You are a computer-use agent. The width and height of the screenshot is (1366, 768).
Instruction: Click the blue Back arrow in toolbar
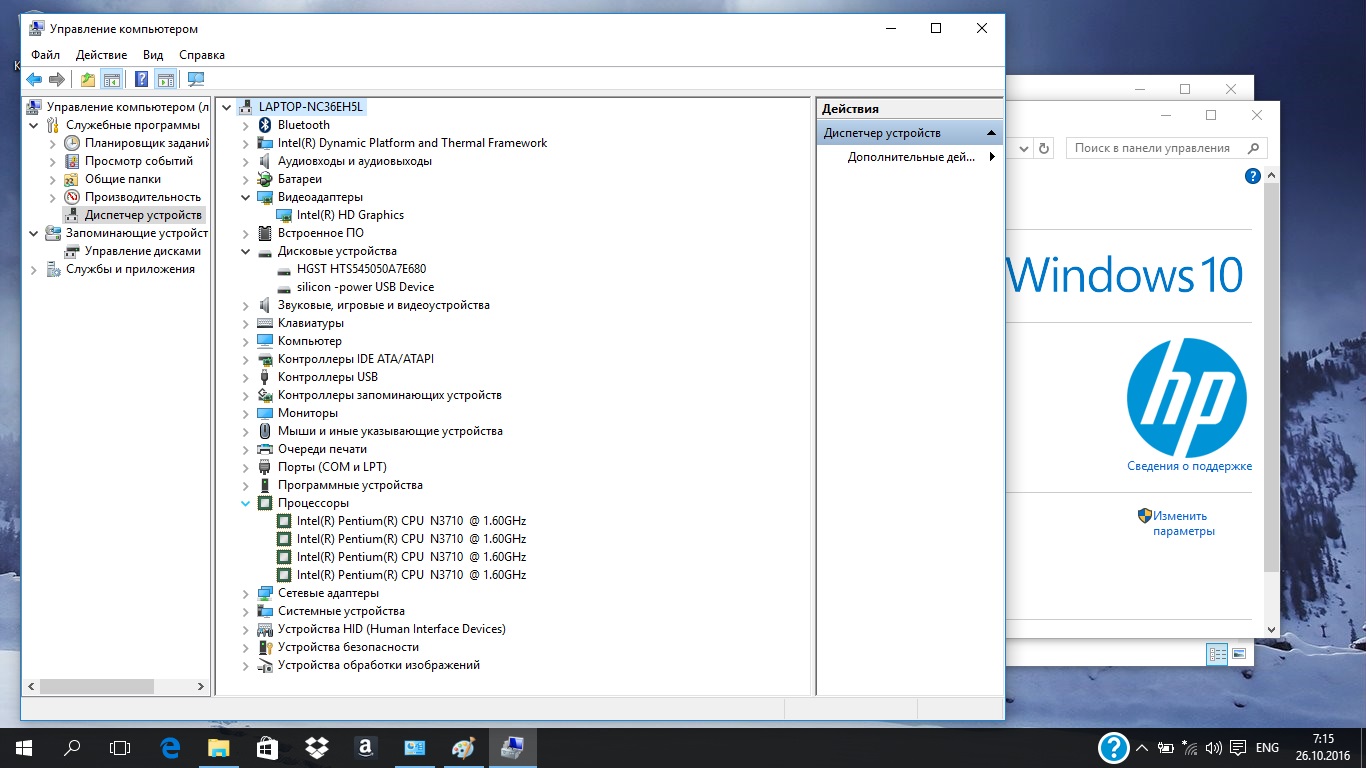click(x=34, y=79)
